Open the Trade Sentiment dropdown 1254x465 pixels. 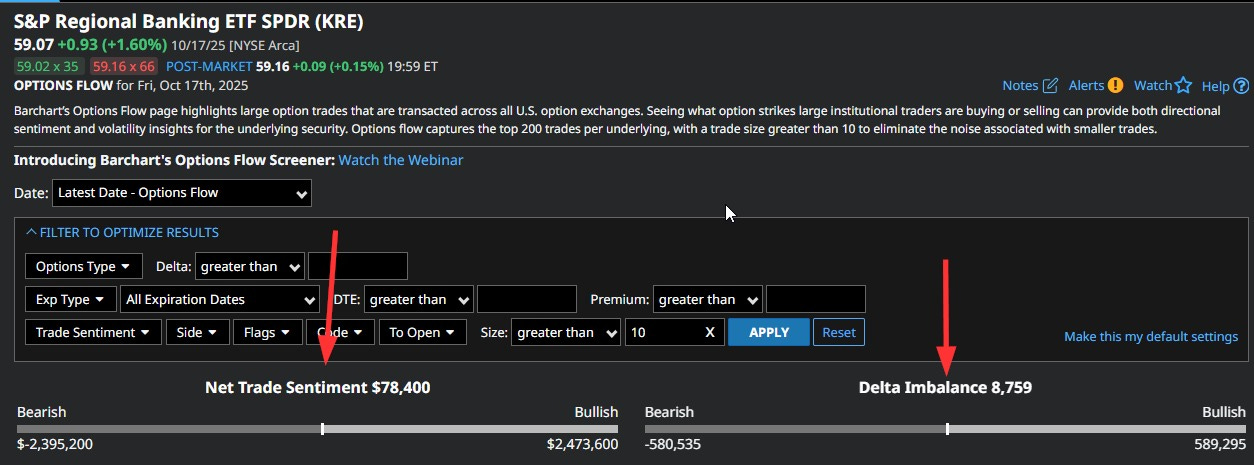point(92,332)
